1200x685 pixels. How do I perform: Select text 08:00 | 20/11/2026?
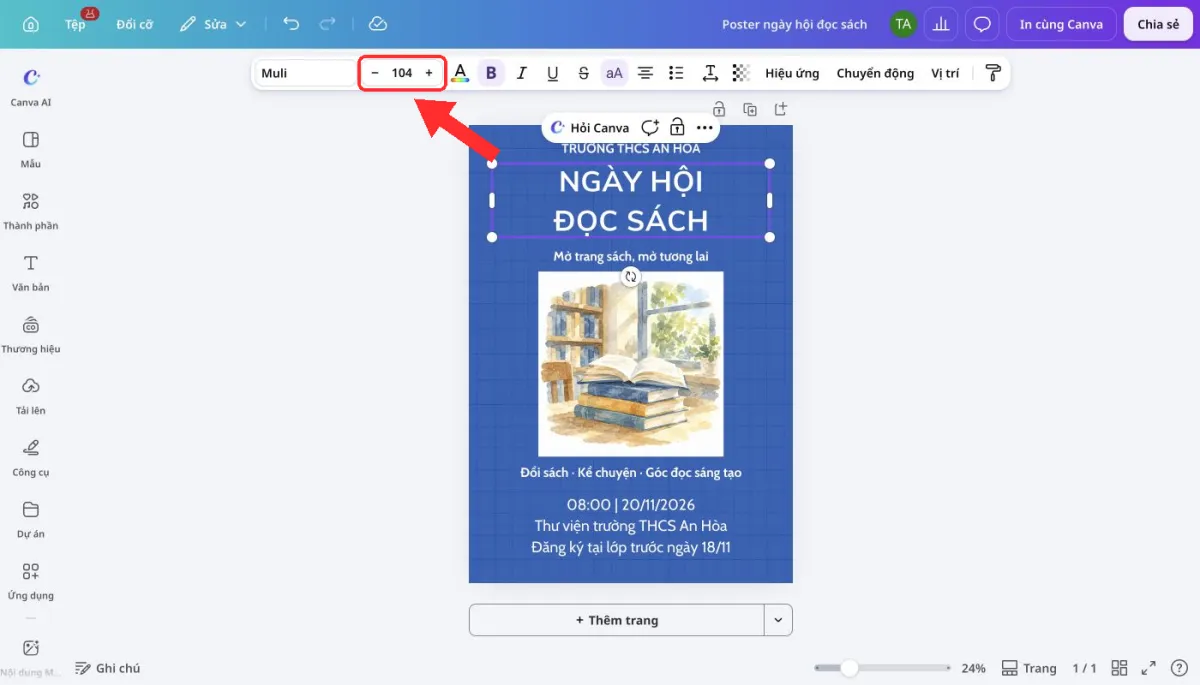(x=630, y=505)
